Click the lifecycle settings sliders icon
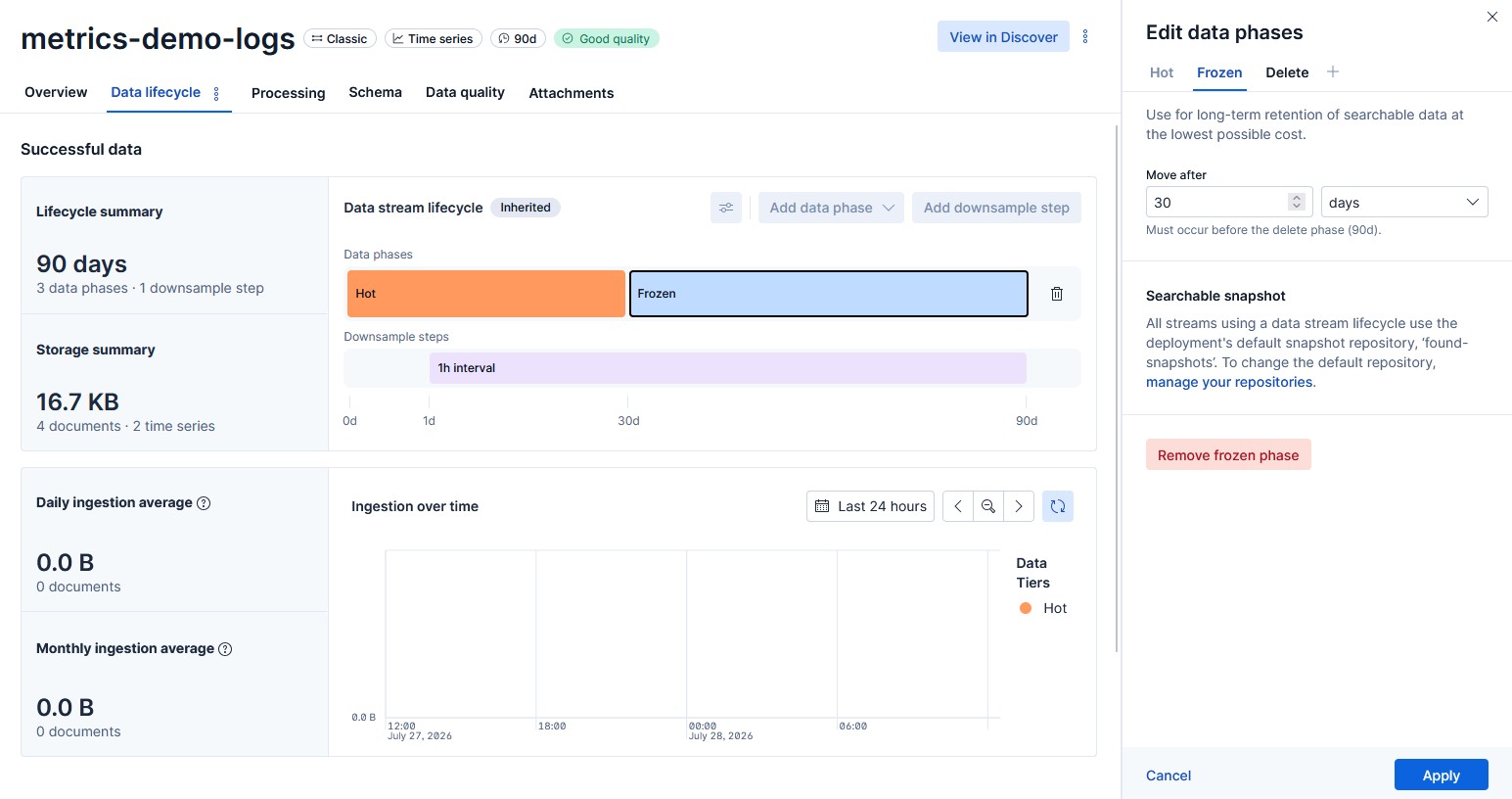The image size is (1512, 799). (x=726, y=208)
